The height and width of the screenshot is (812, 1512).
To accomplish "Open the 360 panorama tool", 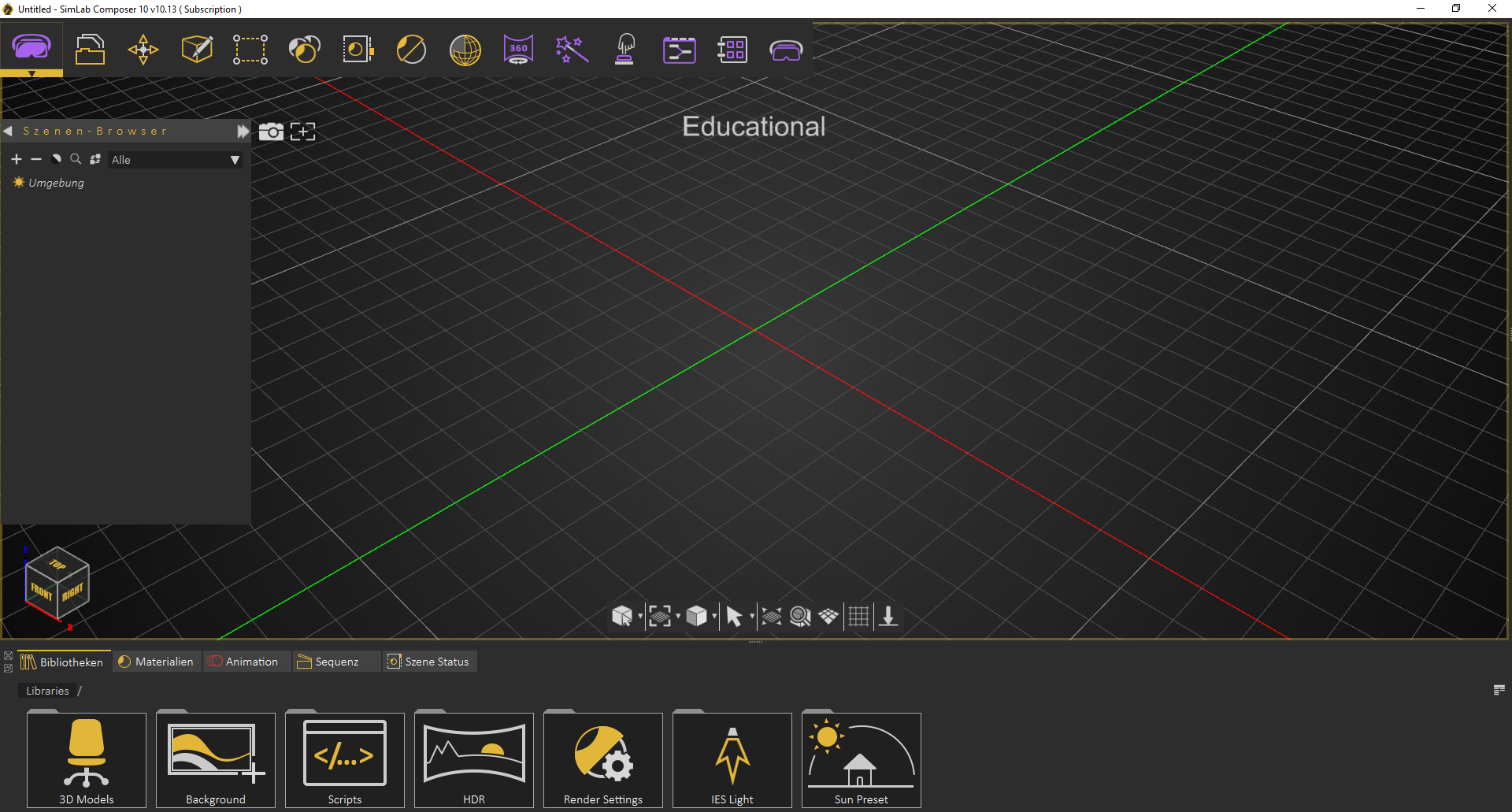I will pyautogui.click(x=518, y=49).
